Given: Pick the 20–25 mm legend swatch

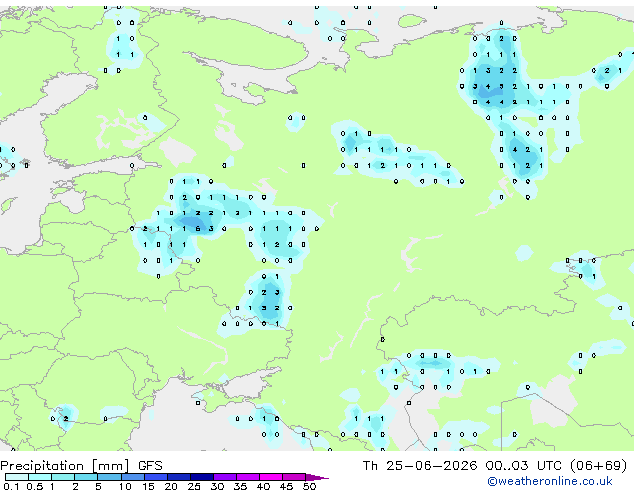Looking at the screenshot, I should click(178, 477).
